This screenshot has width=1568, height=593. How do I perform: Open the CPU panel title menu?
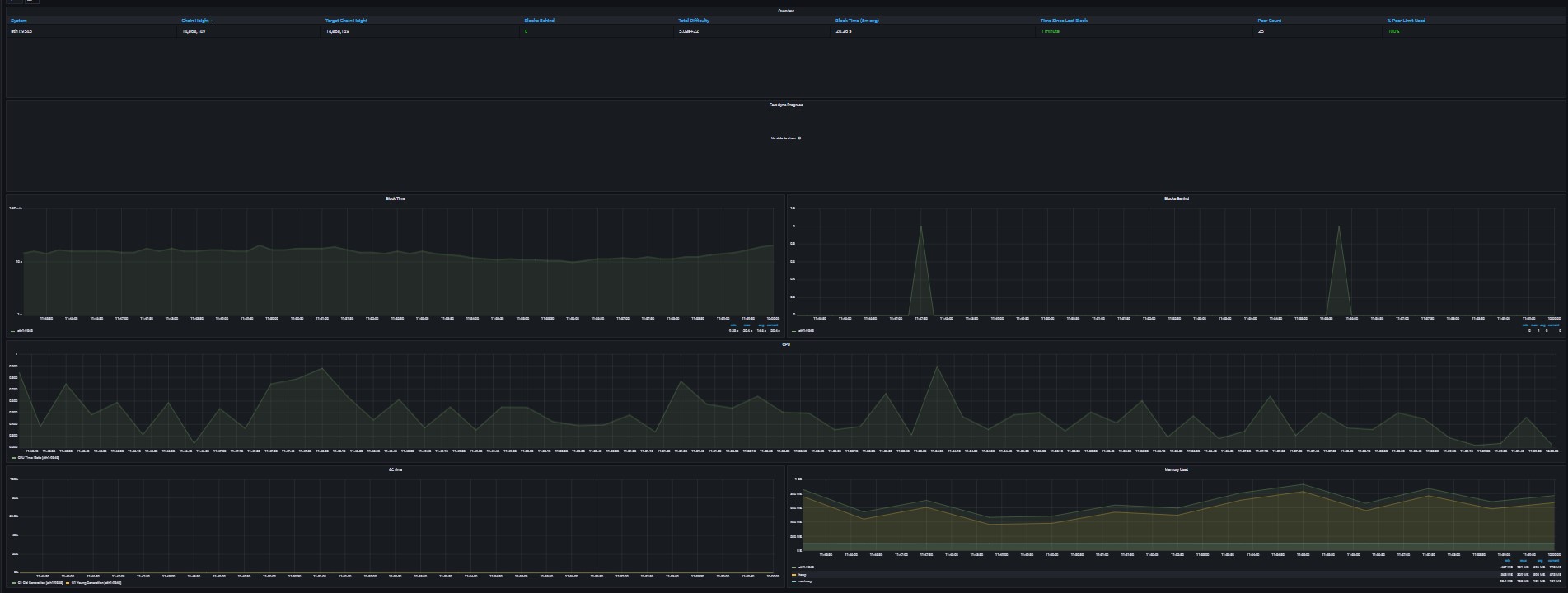coord(786,344)
